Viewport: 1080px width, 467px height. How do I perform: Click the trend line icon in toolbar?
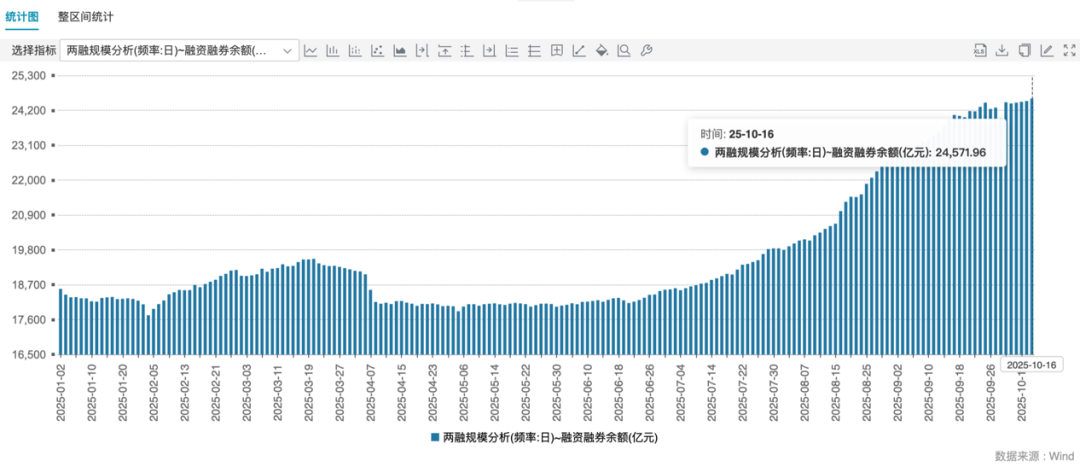(x=579, y=50)
